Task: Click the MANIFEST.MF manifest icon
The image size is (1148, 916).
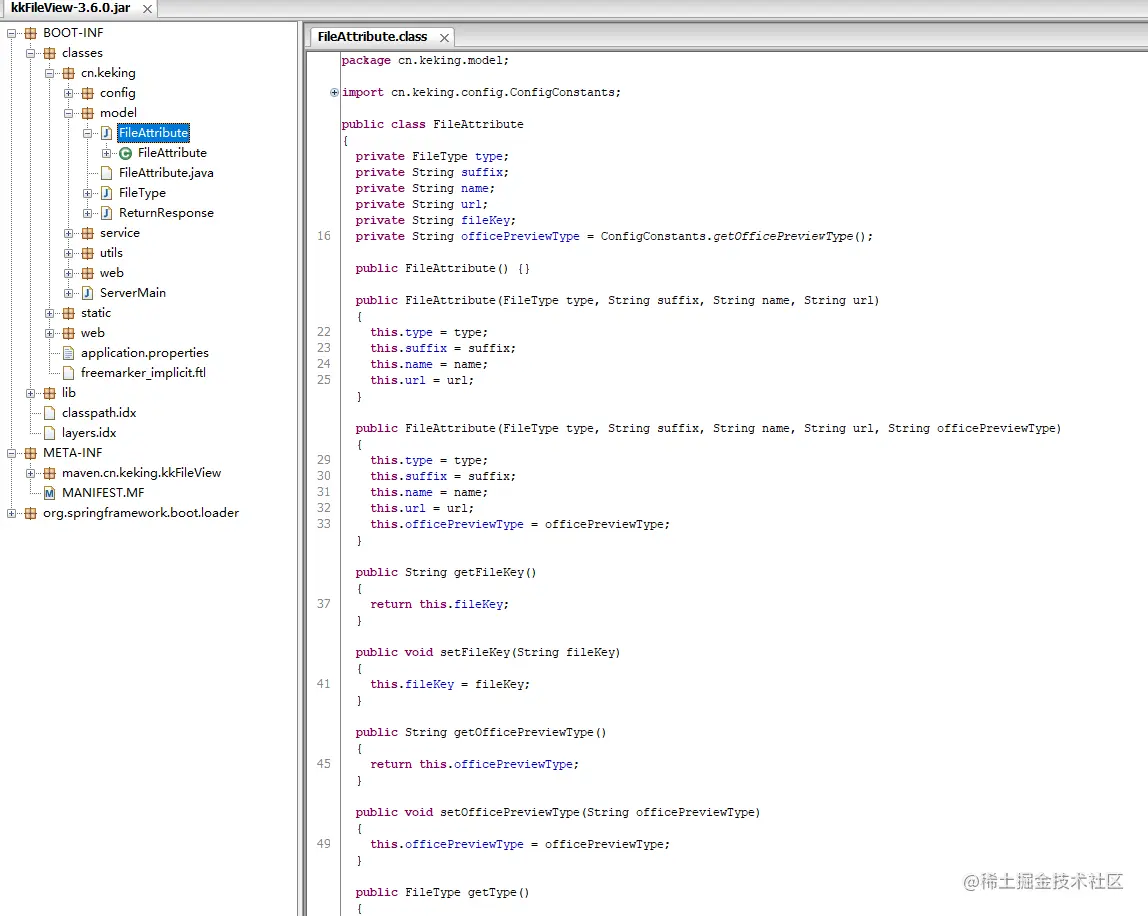Action: coord(50,493)
